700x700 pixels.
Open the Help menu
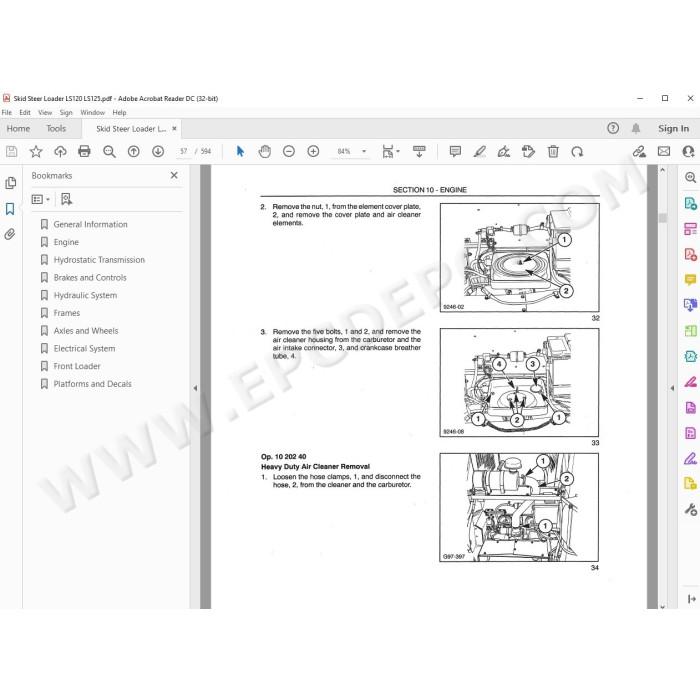pyautogui.click(x=119, y=112)
